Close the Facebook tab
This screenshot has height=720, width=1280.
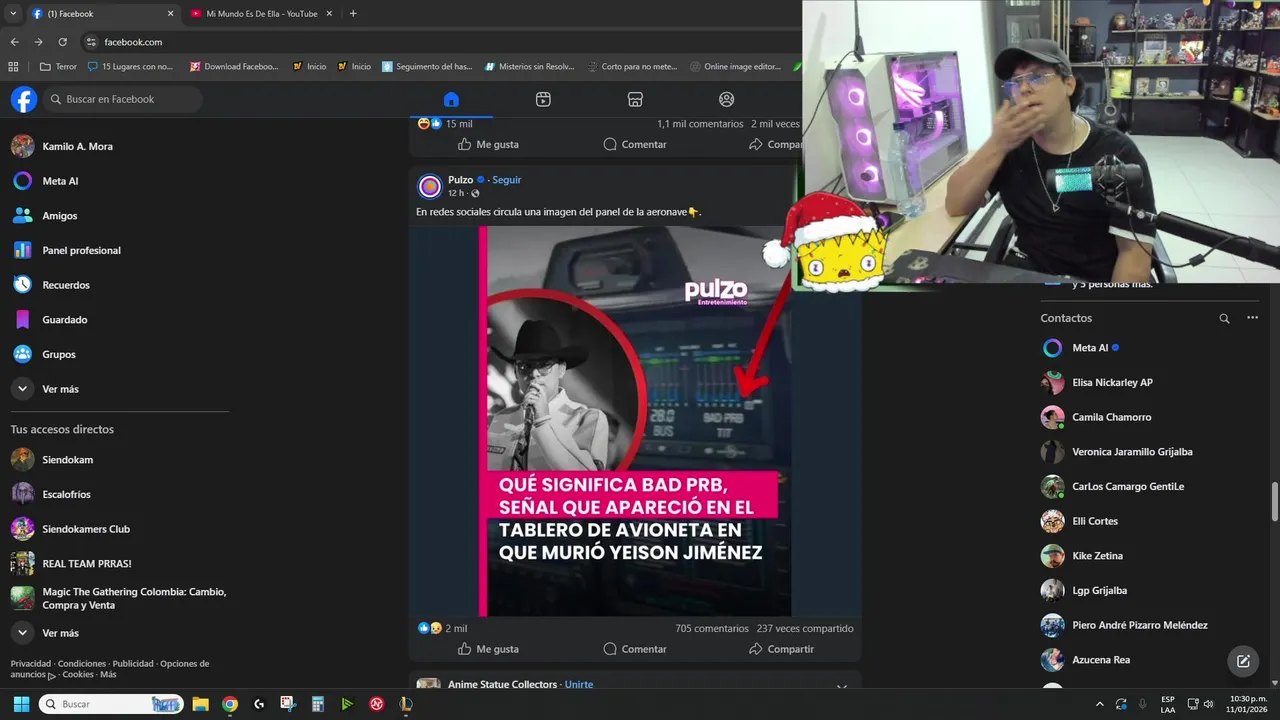tap(170, 14)
